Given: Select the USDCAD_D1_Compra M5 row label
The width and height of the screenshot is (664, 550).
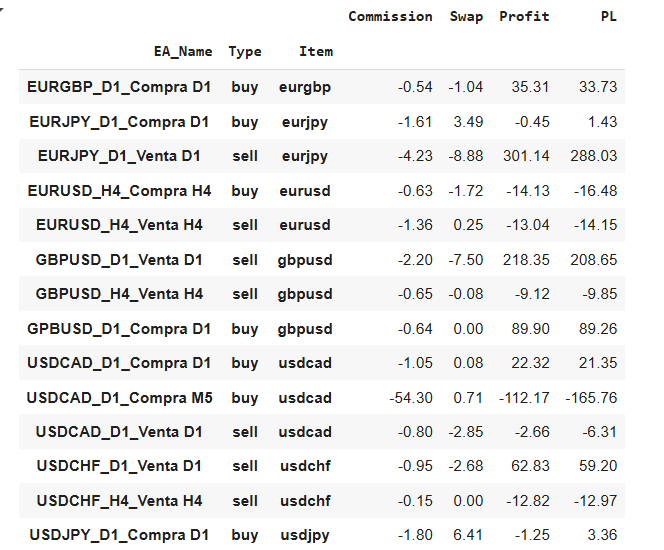Looking at the screenshot, I should point(119,398).
